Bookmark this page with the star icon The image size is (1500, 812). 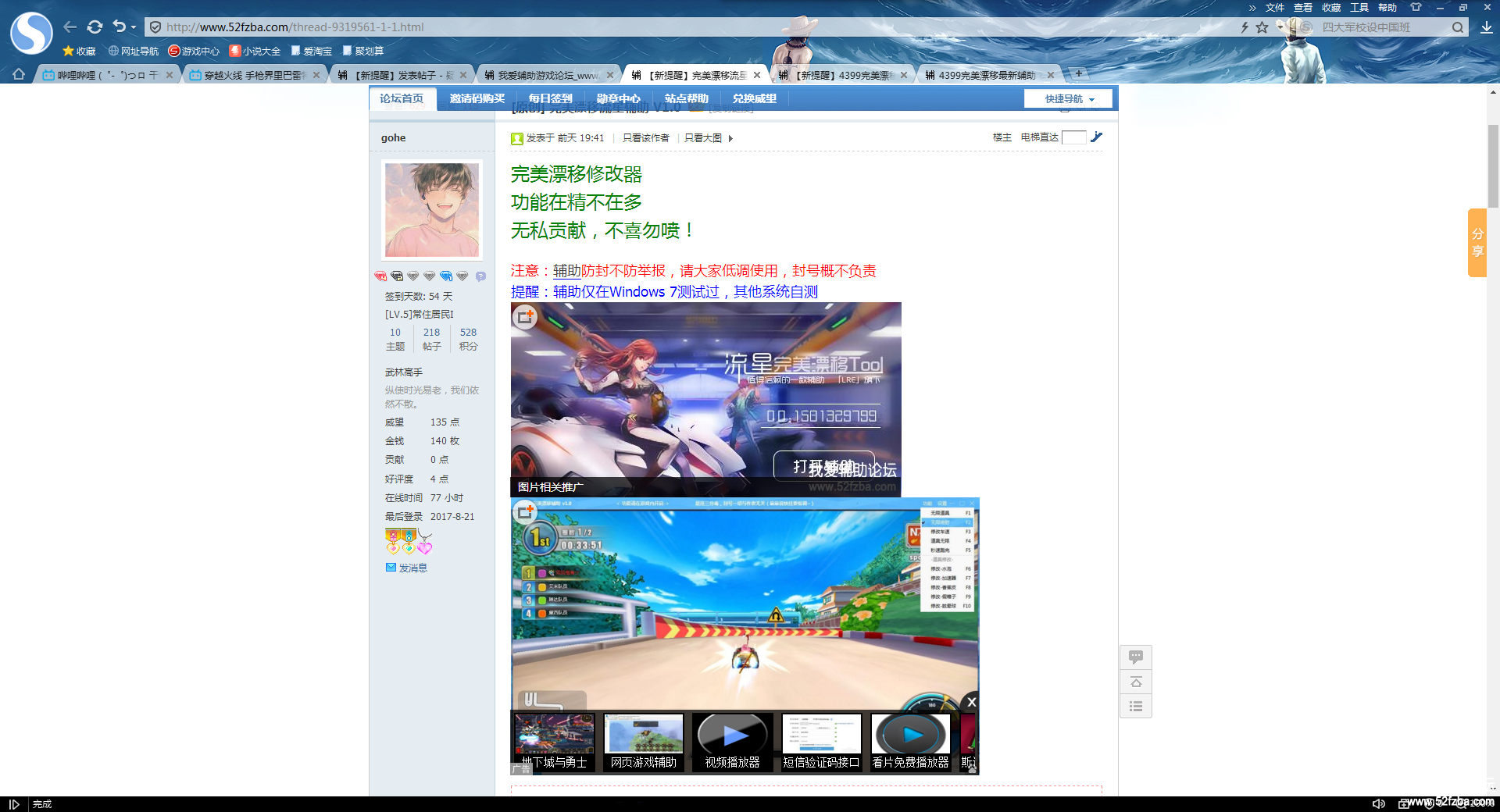(x=1262, y=27)
